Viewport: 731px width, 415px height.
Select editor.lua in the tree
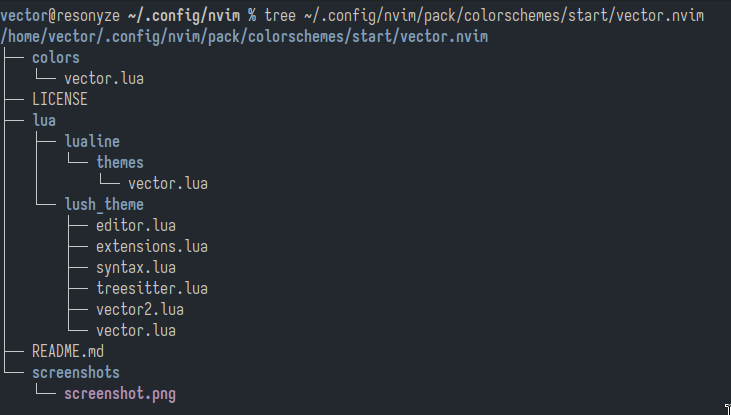click(x=136, y=226)
